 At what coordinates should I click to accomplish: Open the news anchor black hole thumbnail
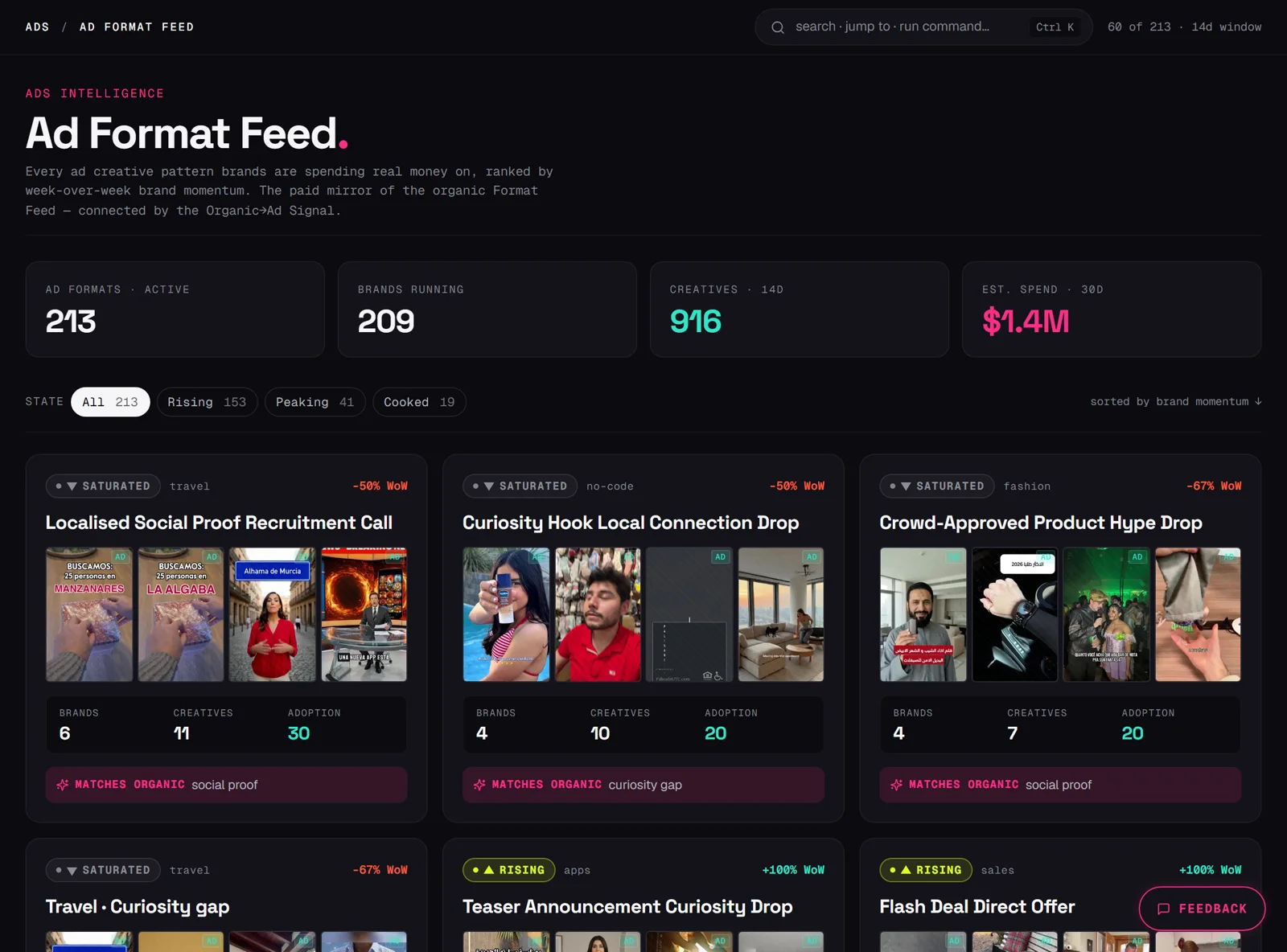click(x=364, y=614)
